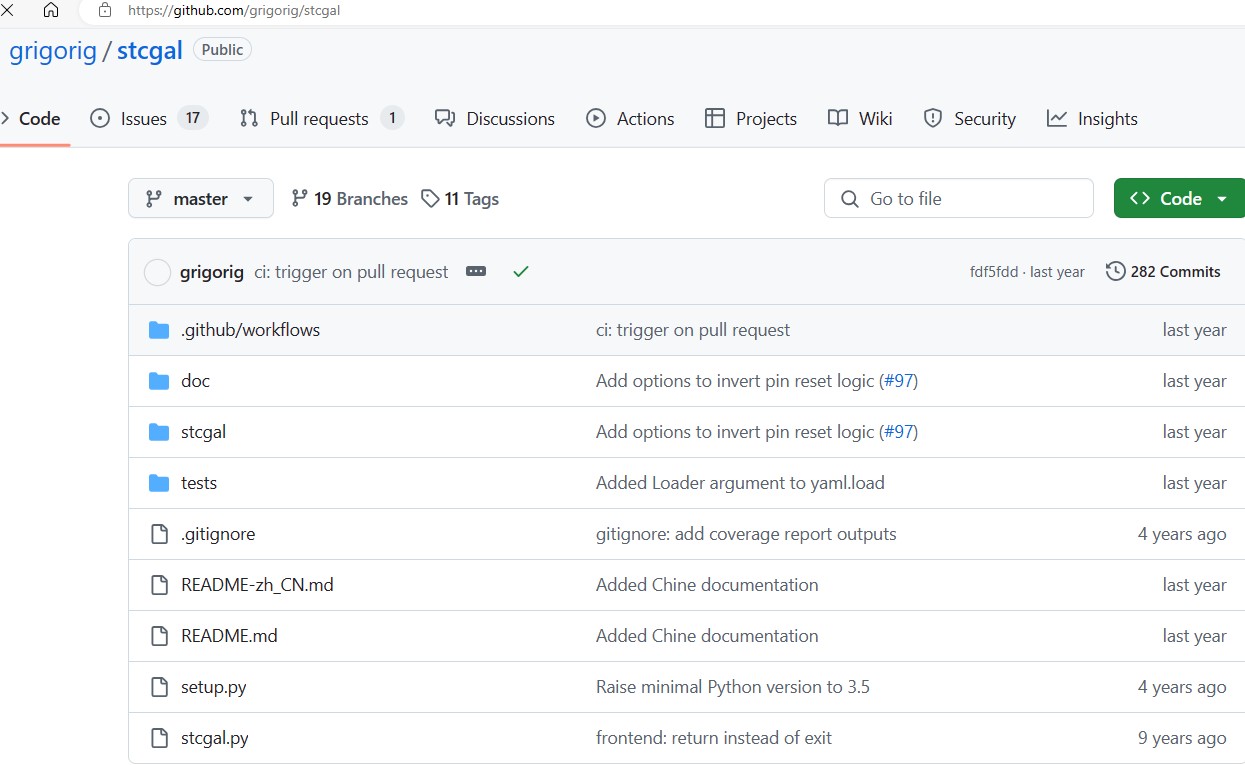Open grigorig user profile link

click(53, 51)
